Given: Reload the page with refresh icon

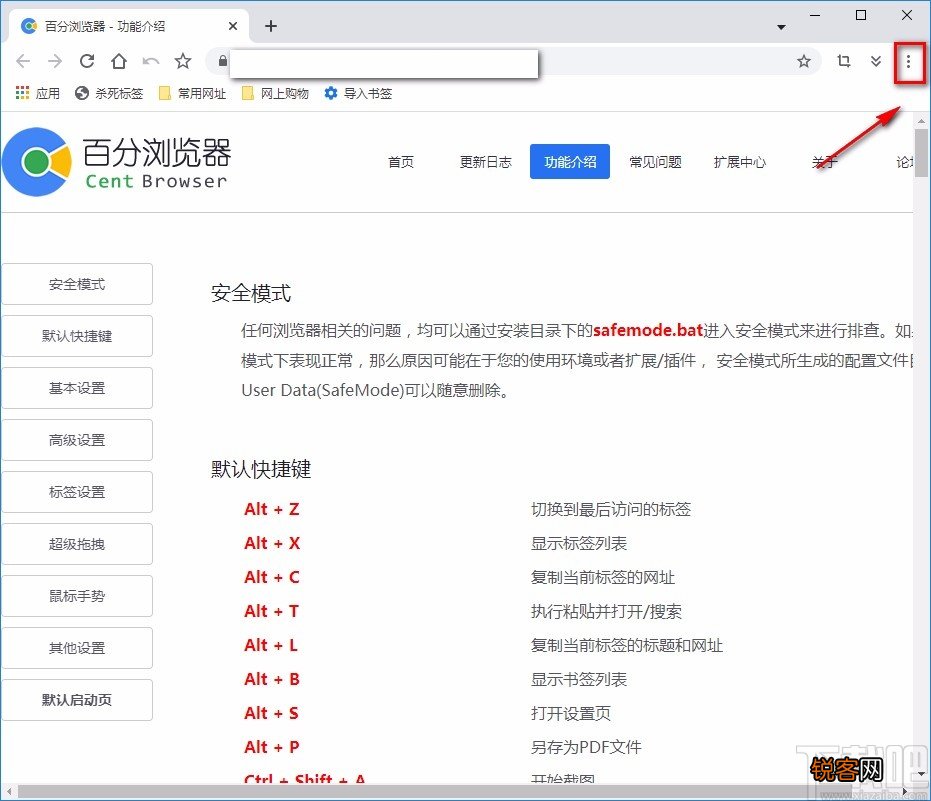Looking at the screenshot, I should pyautogui.click(x=87, y=61).
